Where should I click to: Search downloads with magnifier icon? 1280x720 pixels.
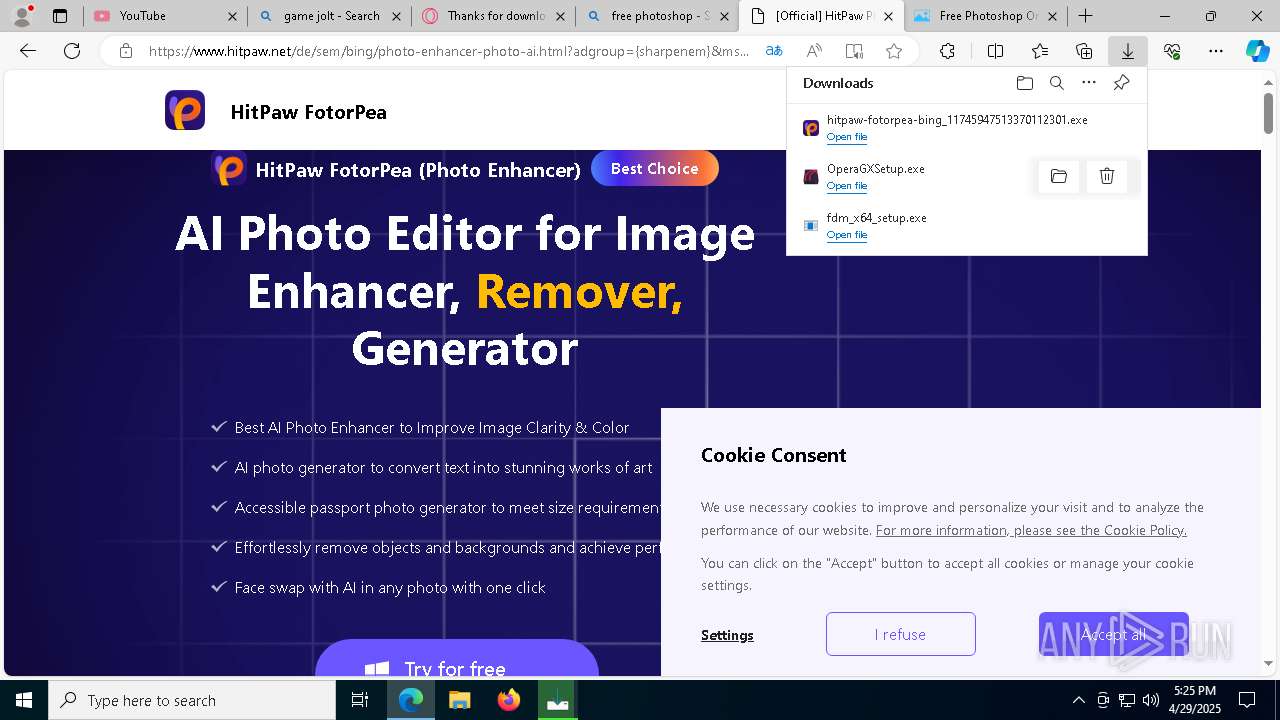click(1057, 83)
